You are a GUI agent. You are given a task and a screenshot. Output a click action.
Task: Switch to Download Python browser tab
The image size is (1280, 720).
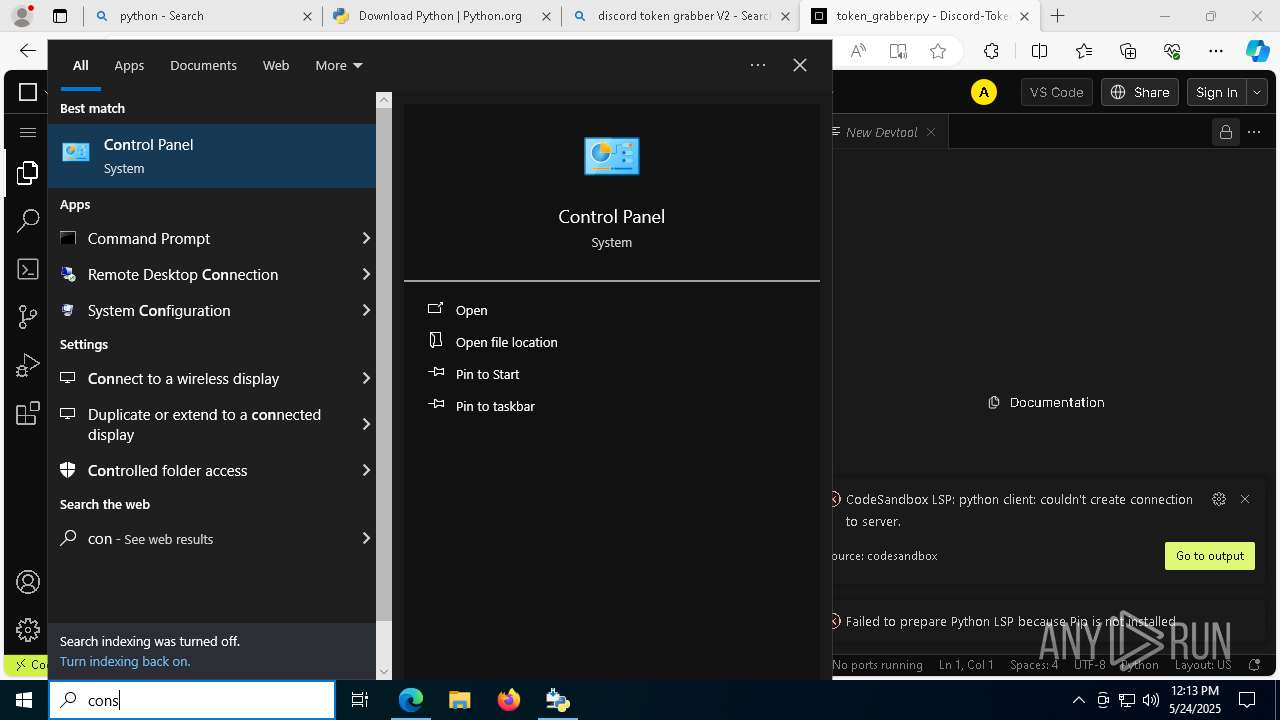pyautogui.click(x=441, y=16)
